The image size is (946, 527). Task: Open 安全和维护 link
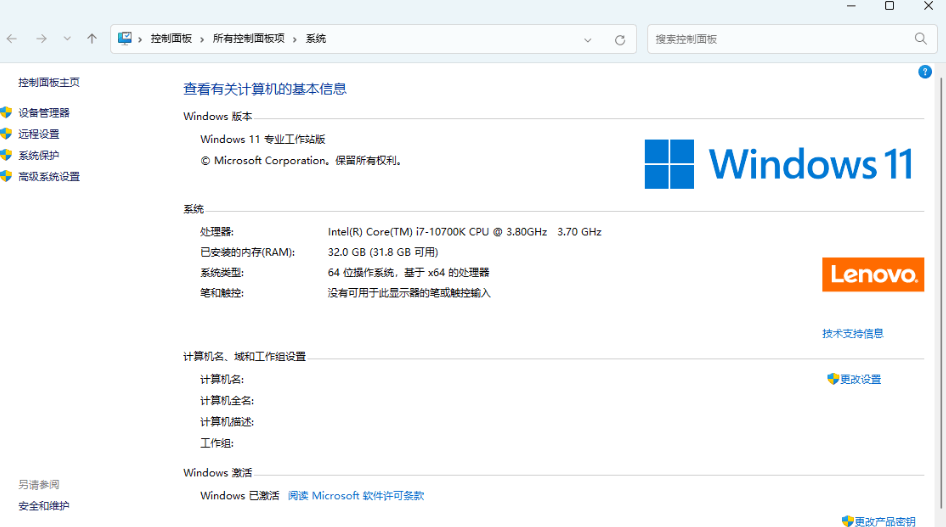[x=44, y=506]
